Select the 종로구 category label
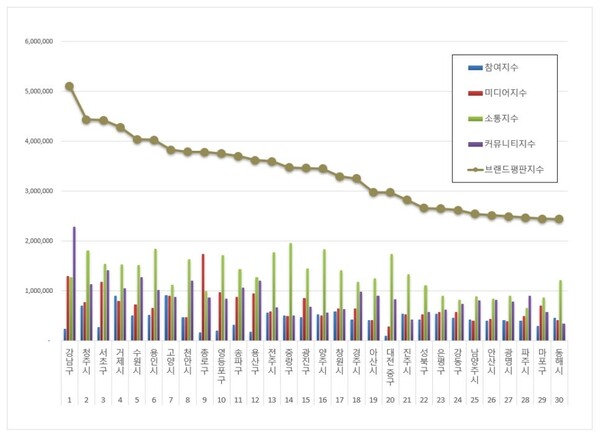600x435 pixels. [x=204, y=361]
